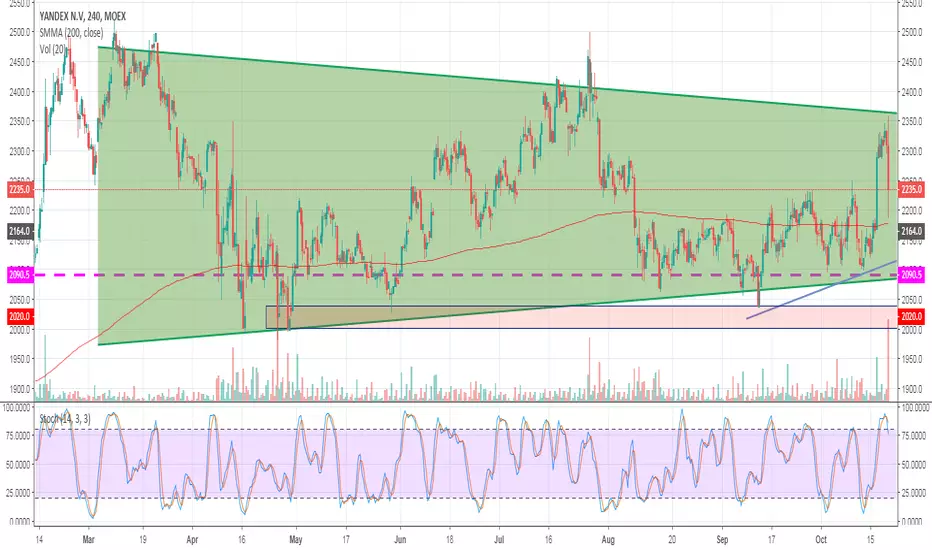Click the 2400.0 level on right price axis
This screenshot has width=932, height=550.
coord(911,92)
